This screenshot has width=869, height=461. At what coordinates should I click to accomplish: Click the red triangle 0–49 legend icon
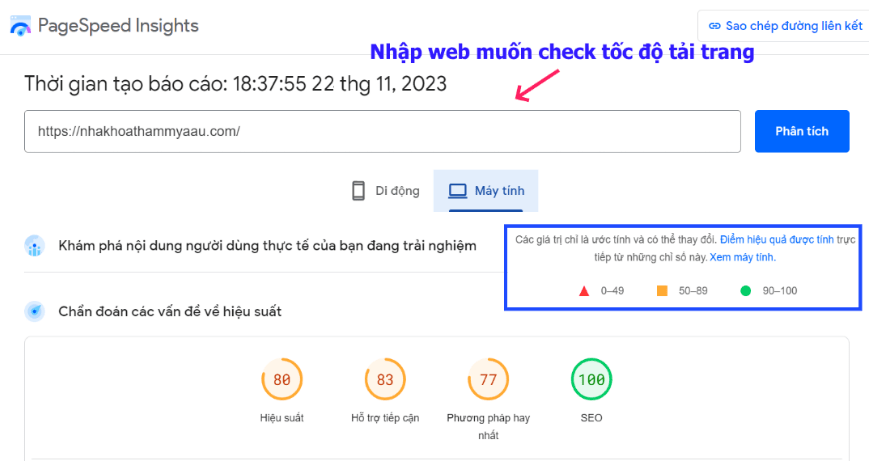coord(584,291)
